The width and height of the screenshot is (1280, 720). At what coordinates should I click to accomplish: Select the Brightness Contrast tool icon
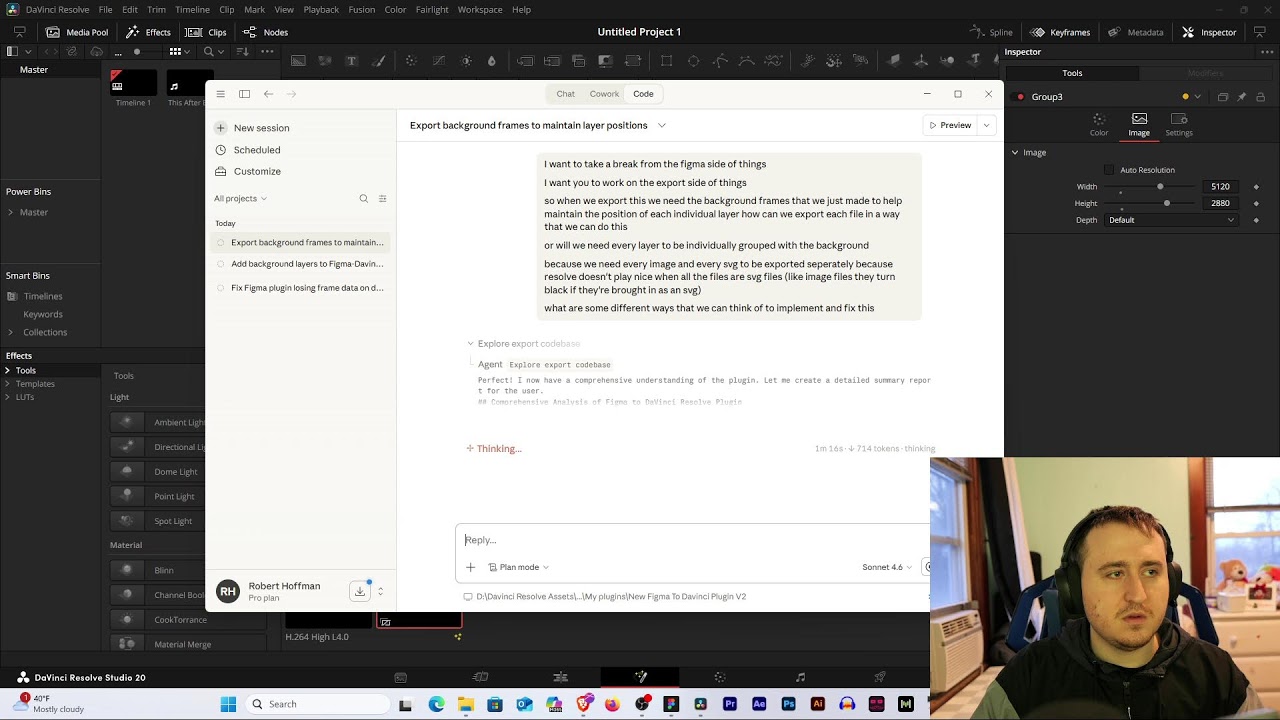point(466,61)
